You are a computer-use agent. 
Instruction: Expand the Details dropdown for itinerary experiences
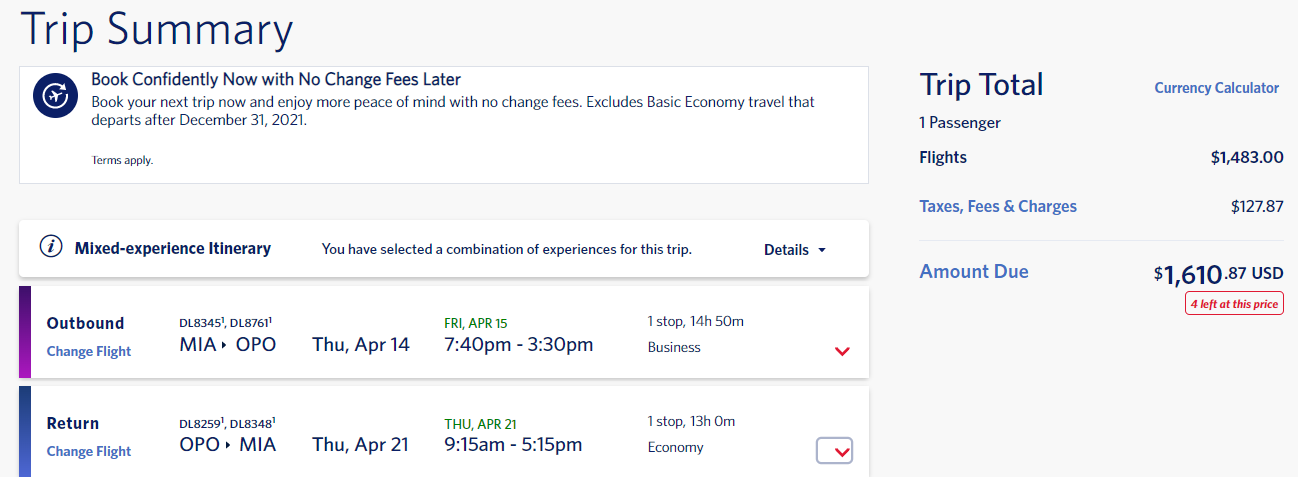click(x=795, y=250)
